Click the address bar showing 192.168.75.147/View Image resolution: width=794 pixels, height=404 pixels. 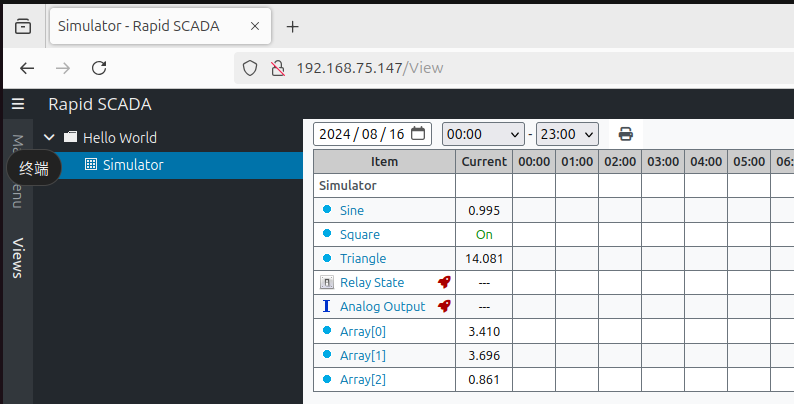coord(513,68)
